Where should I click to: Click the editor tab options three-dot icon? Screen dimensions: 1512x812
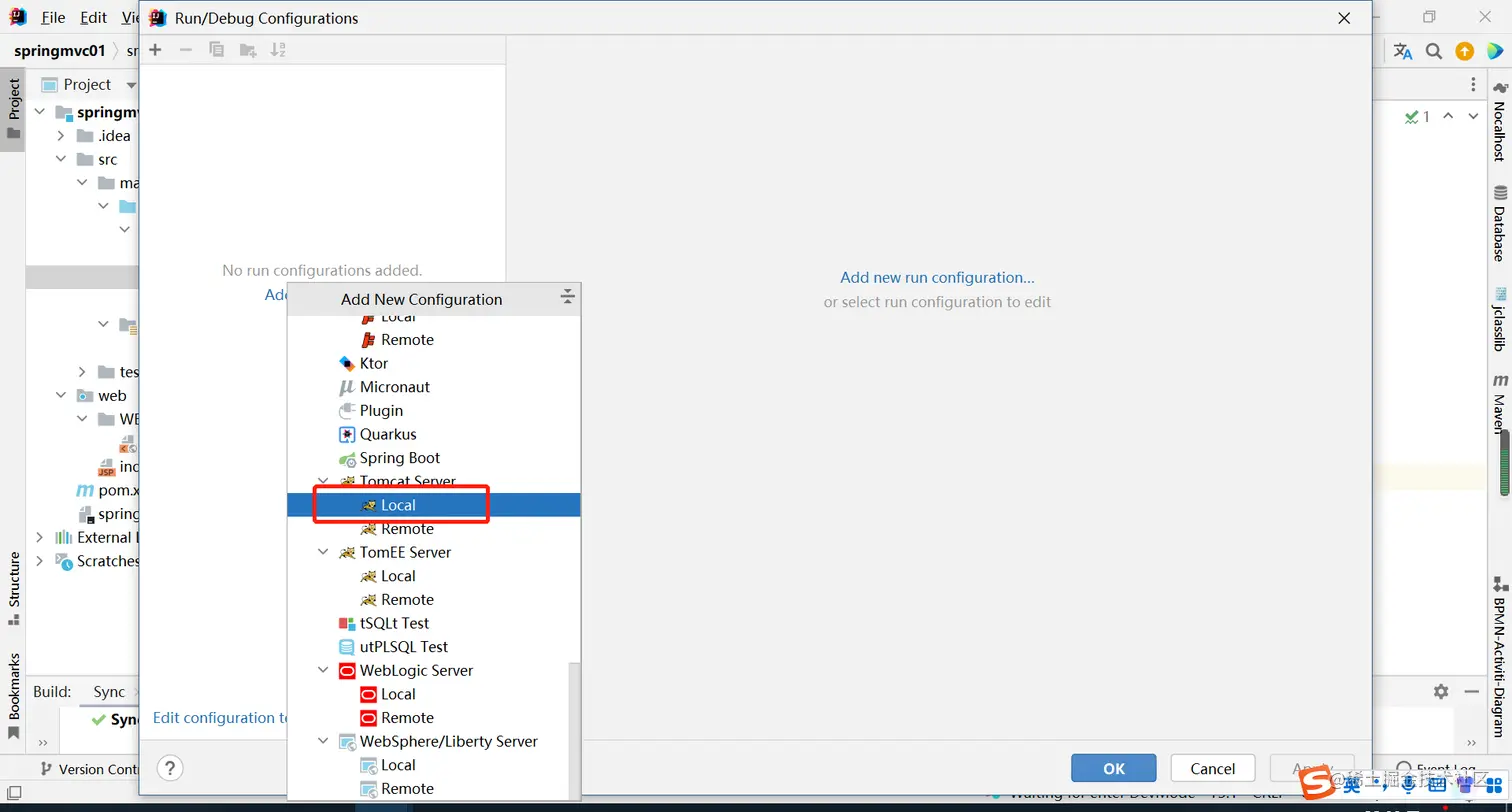pos(1473,85)
